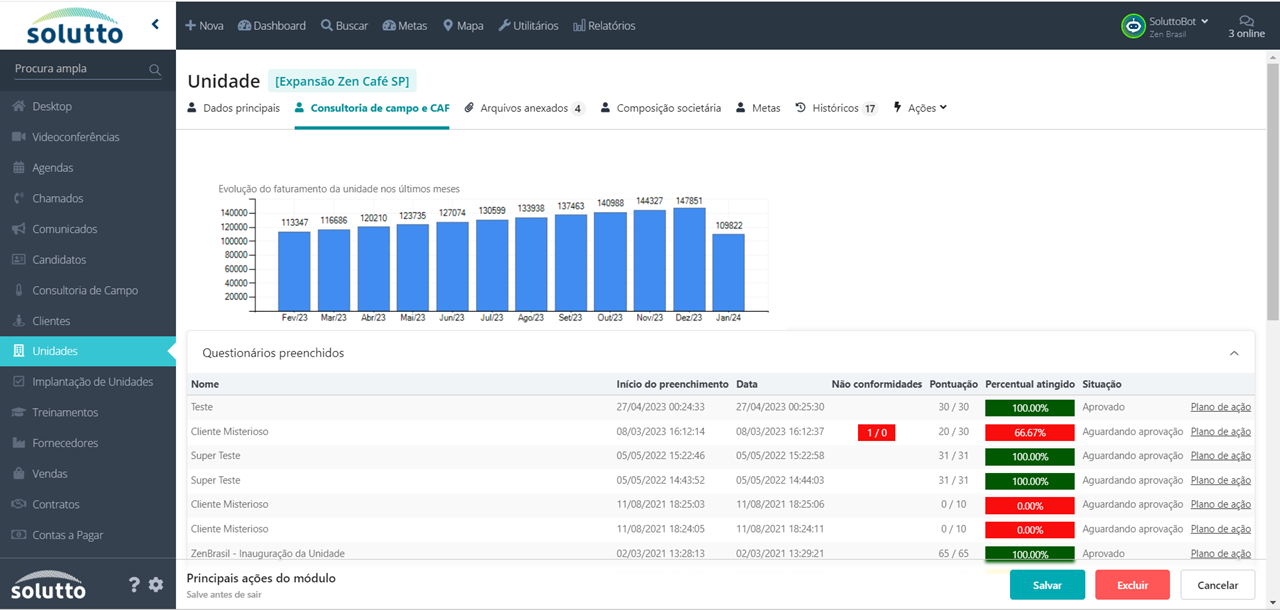Click the Expansão Zen Café SP badge
1280x610 pixels.
click(341, 81)
